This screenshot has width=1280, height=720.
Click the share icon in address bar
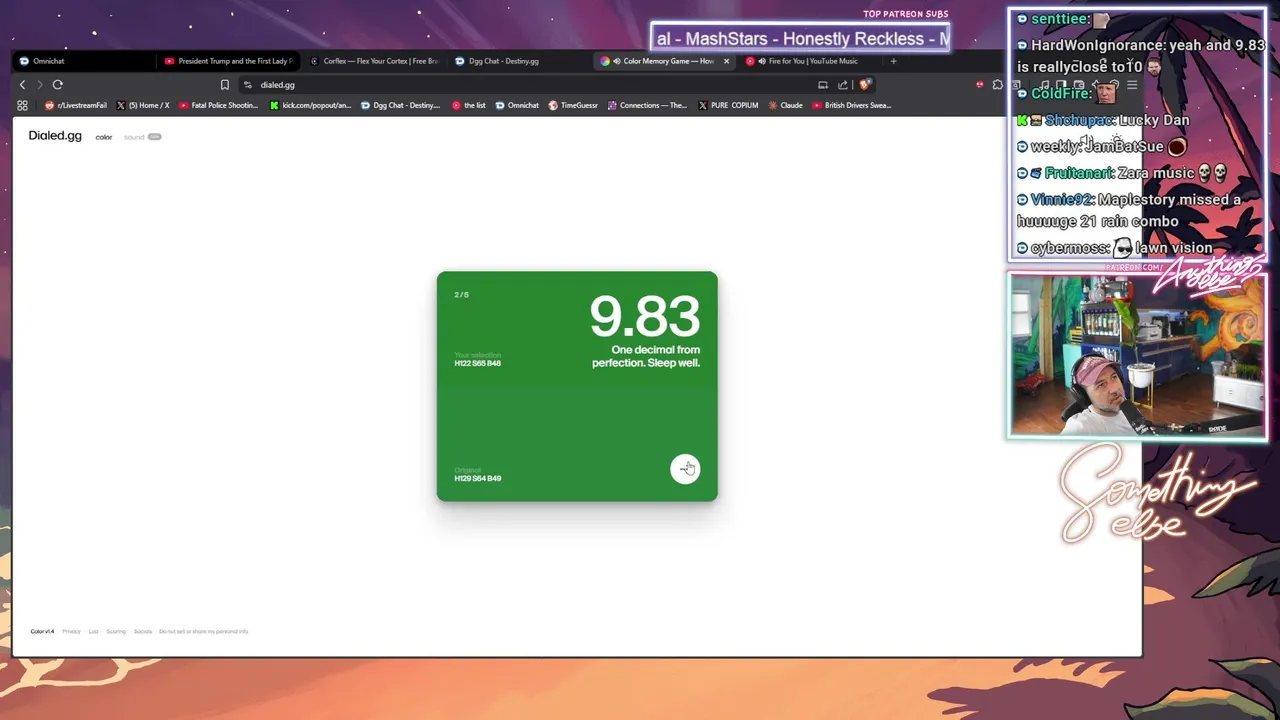click(x=842, y=85)
